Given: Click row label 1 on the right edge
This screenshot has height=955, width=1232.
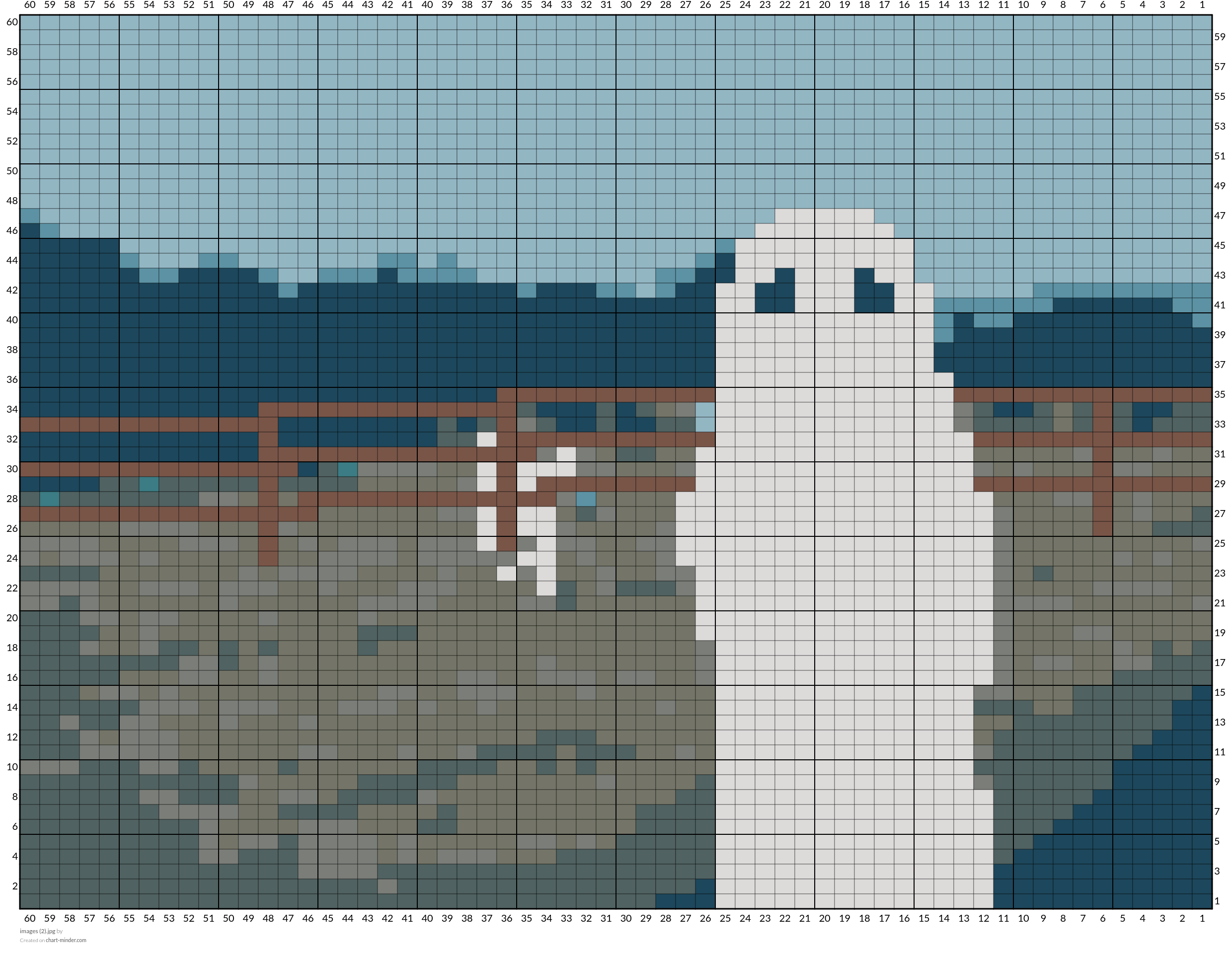Looking at the screenshot, I should coord(1217,901).
